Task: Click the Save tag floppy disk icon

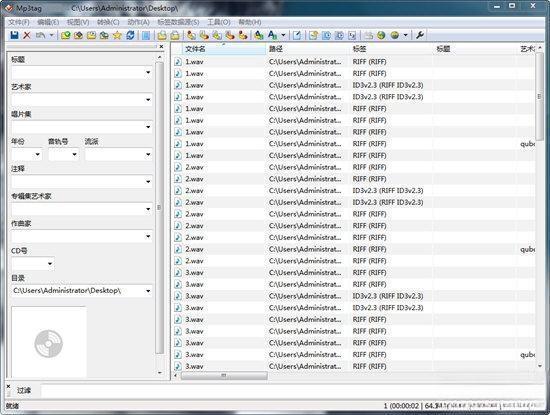Action: click(14, 35)
